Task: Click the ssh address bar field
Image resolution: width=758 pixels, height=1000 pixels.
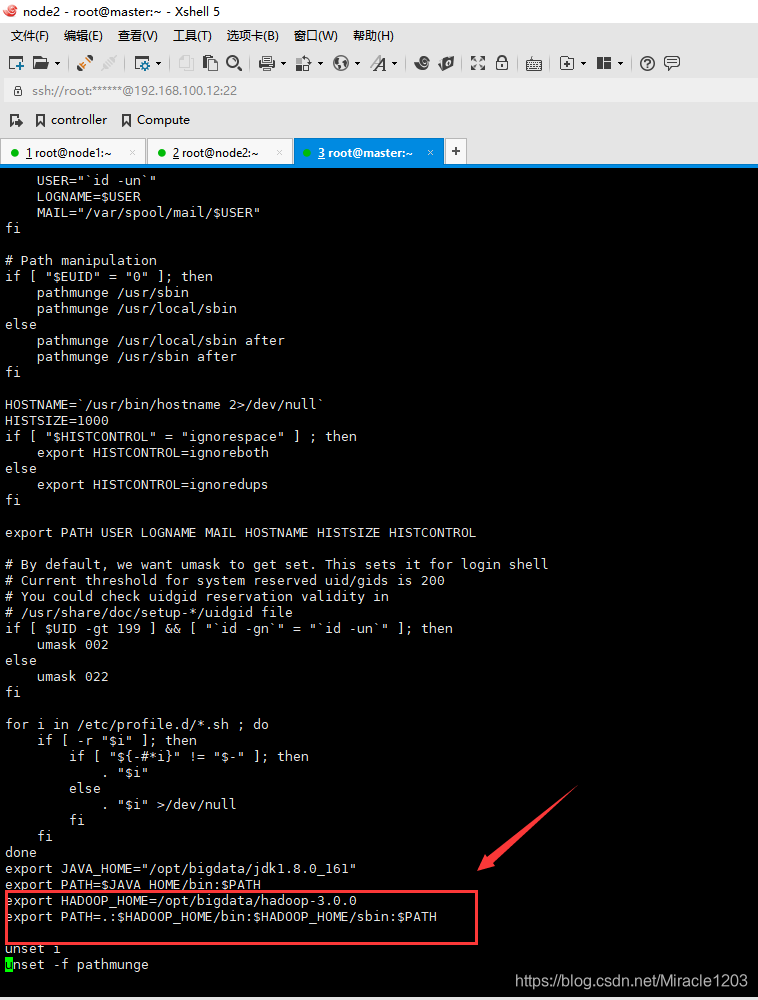Action: coord(383,91)
